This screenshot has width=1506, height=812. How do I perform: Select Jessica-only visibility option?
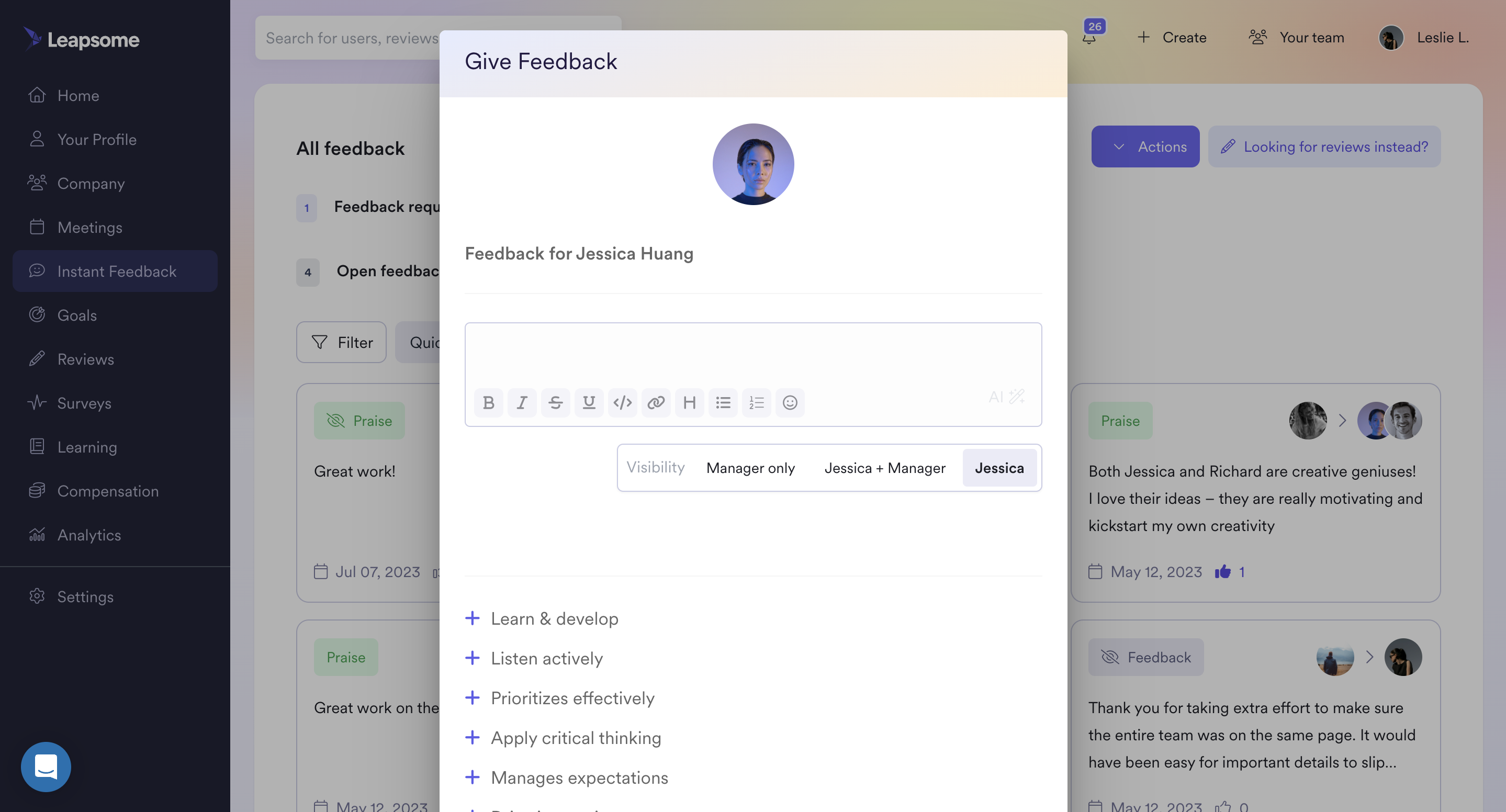point(999,468)
